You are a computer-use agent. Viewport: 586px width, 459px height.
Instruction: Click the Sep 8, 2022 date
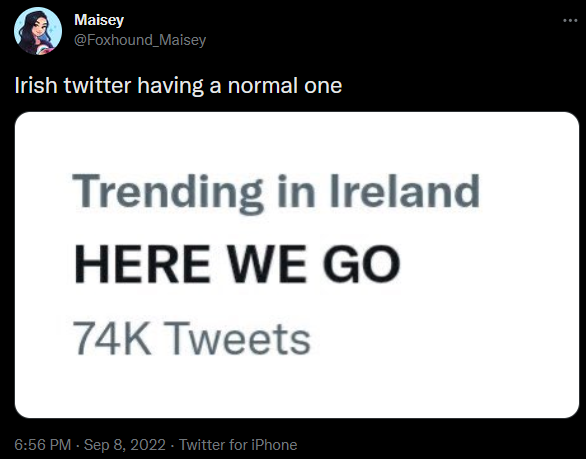point(124,445)
